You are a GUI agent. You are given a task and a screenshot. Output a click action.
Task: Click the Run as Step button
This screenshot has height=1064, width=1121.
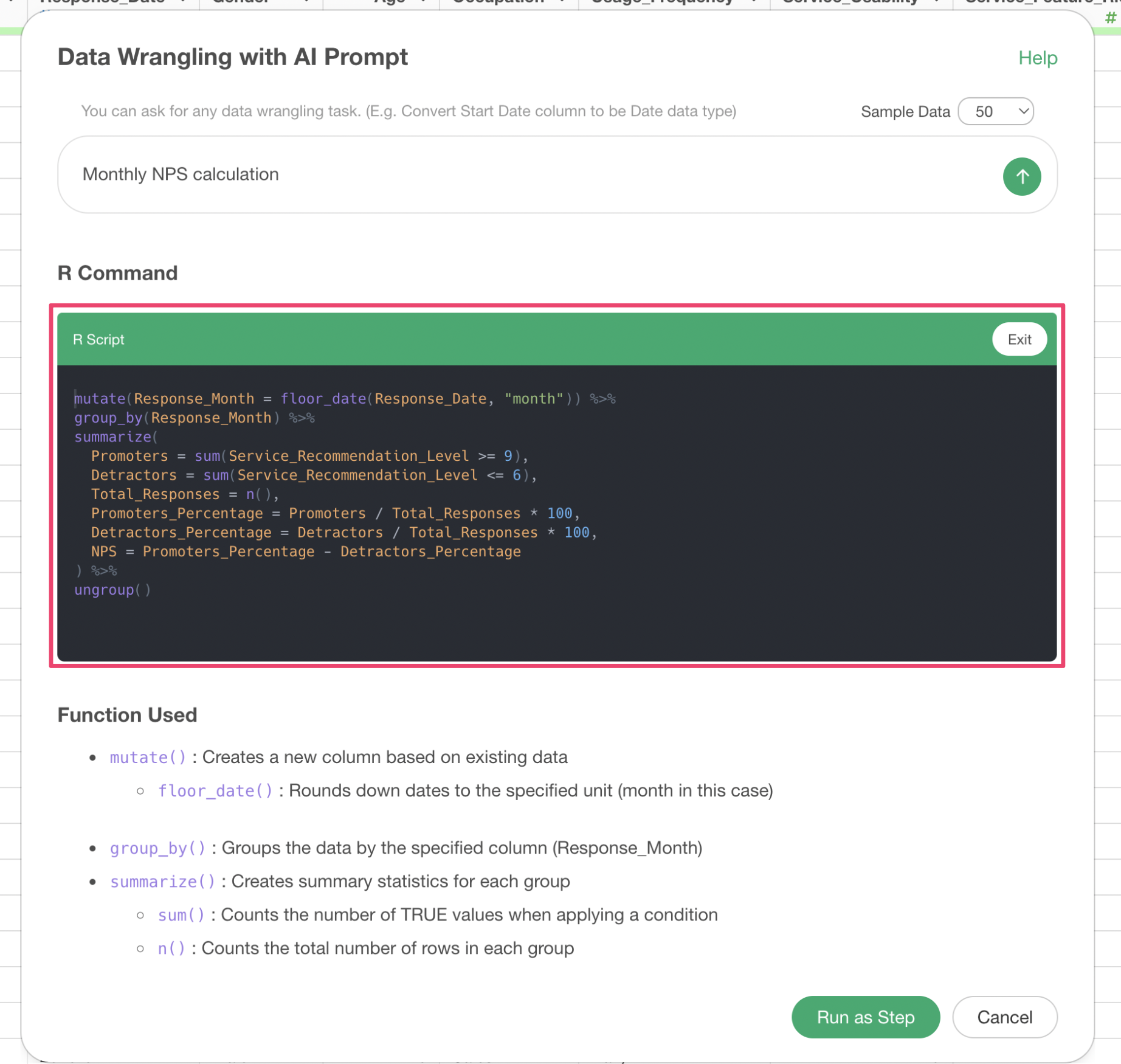(x=865, y=1017)
